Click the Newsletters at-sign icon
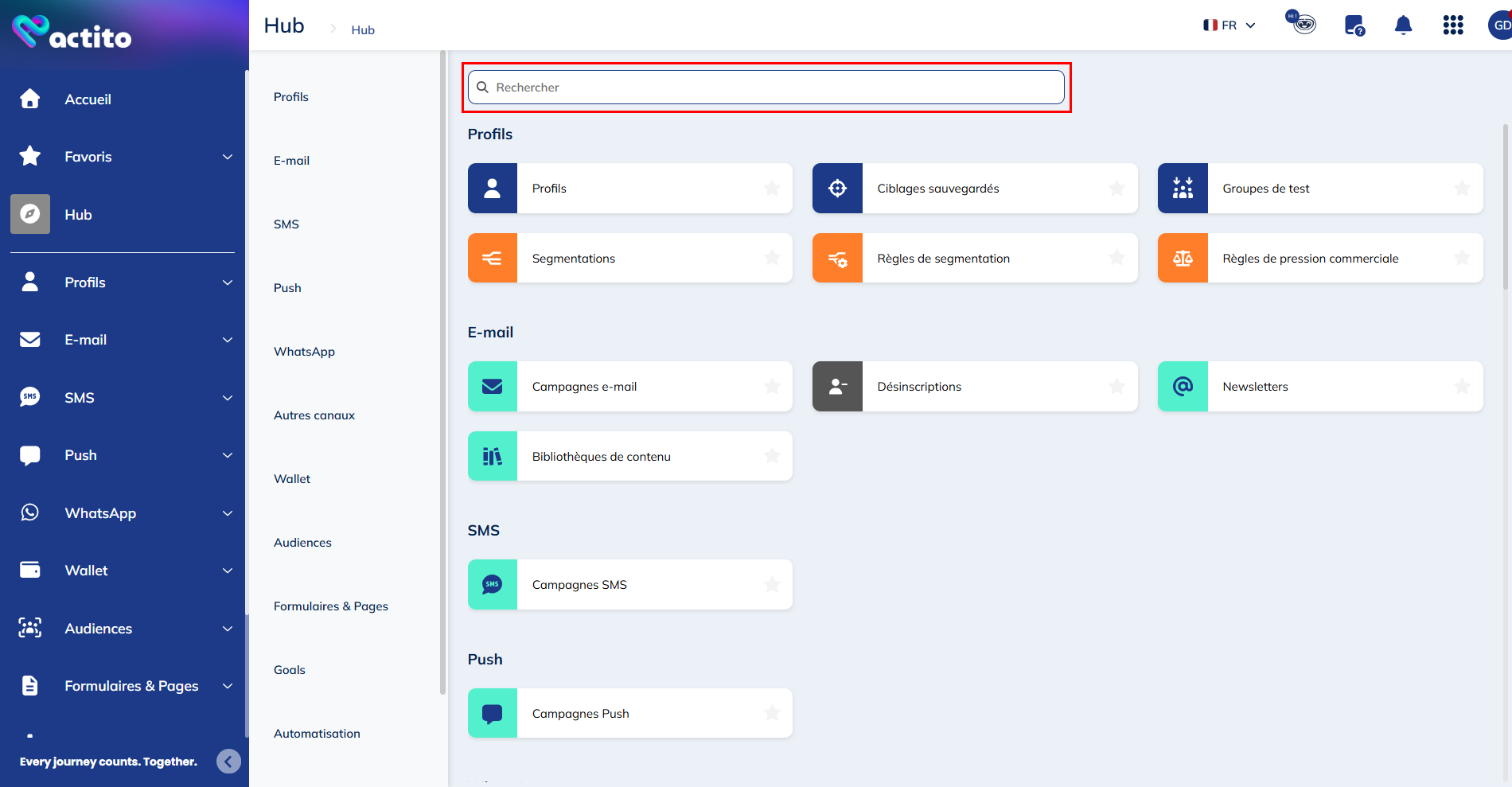The width and height of the screenshot is (1512, 787). point(1183,387)
